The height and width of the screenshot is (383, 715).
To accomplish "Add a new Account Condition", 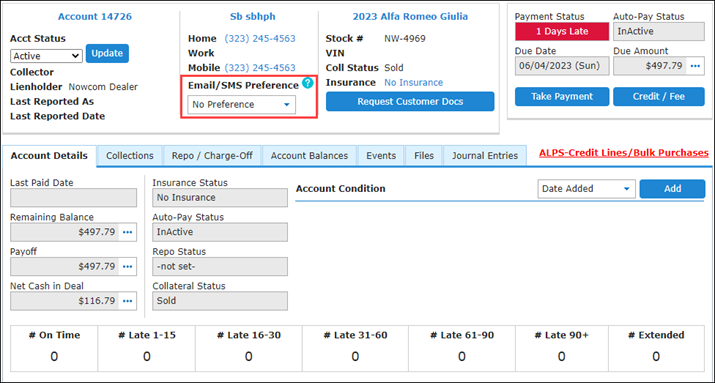I will click(672, 189).
